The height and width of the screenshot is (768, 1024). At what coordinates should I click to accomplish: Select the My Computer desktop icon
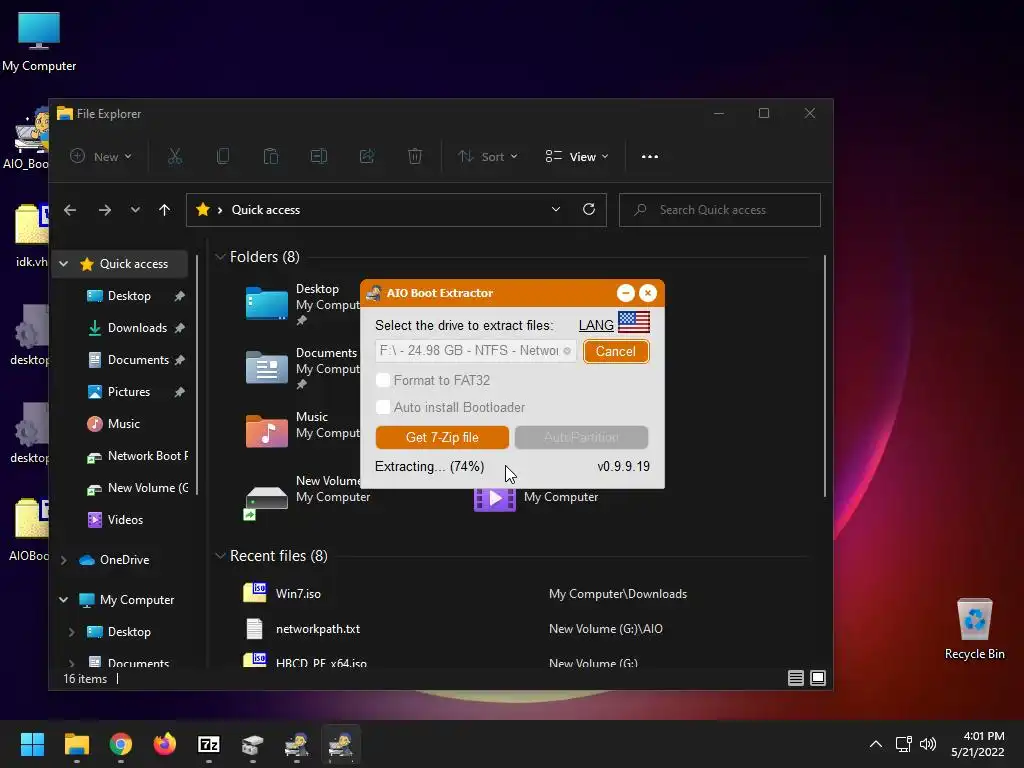click(39, 40)
